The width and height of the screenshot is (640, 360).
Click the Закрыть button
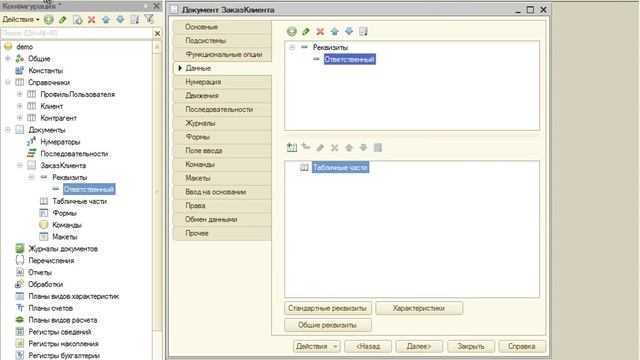click(471, 346)
